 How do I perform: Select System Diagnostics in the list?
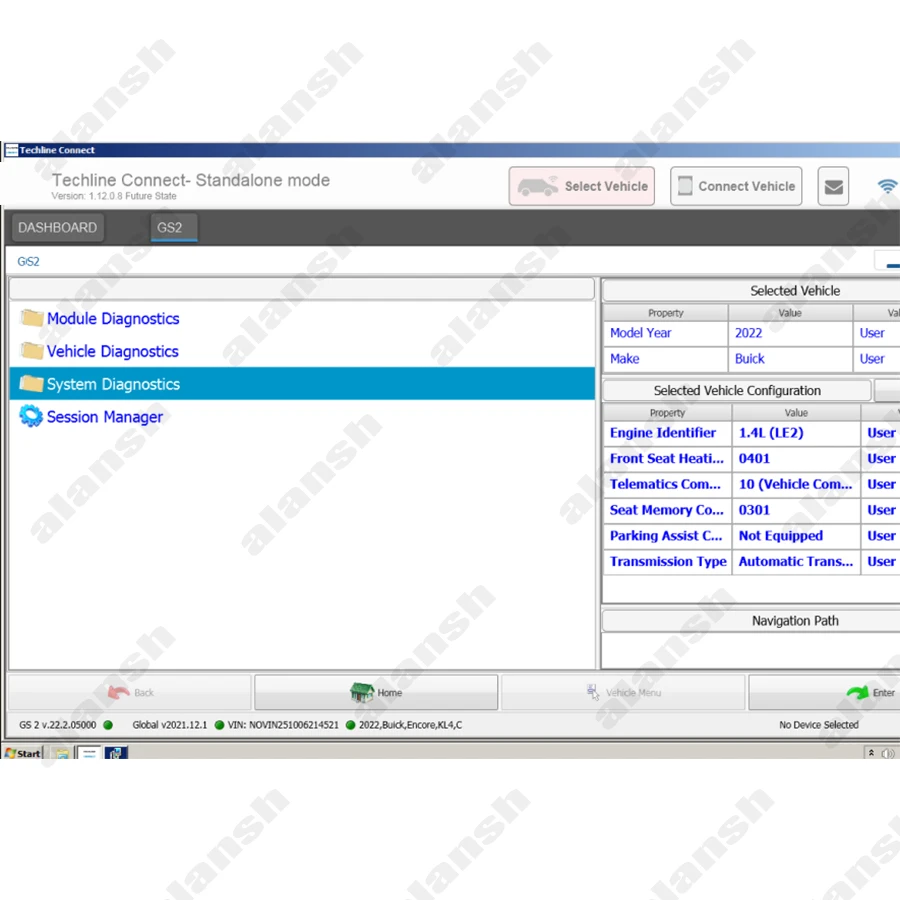(113, 385)
